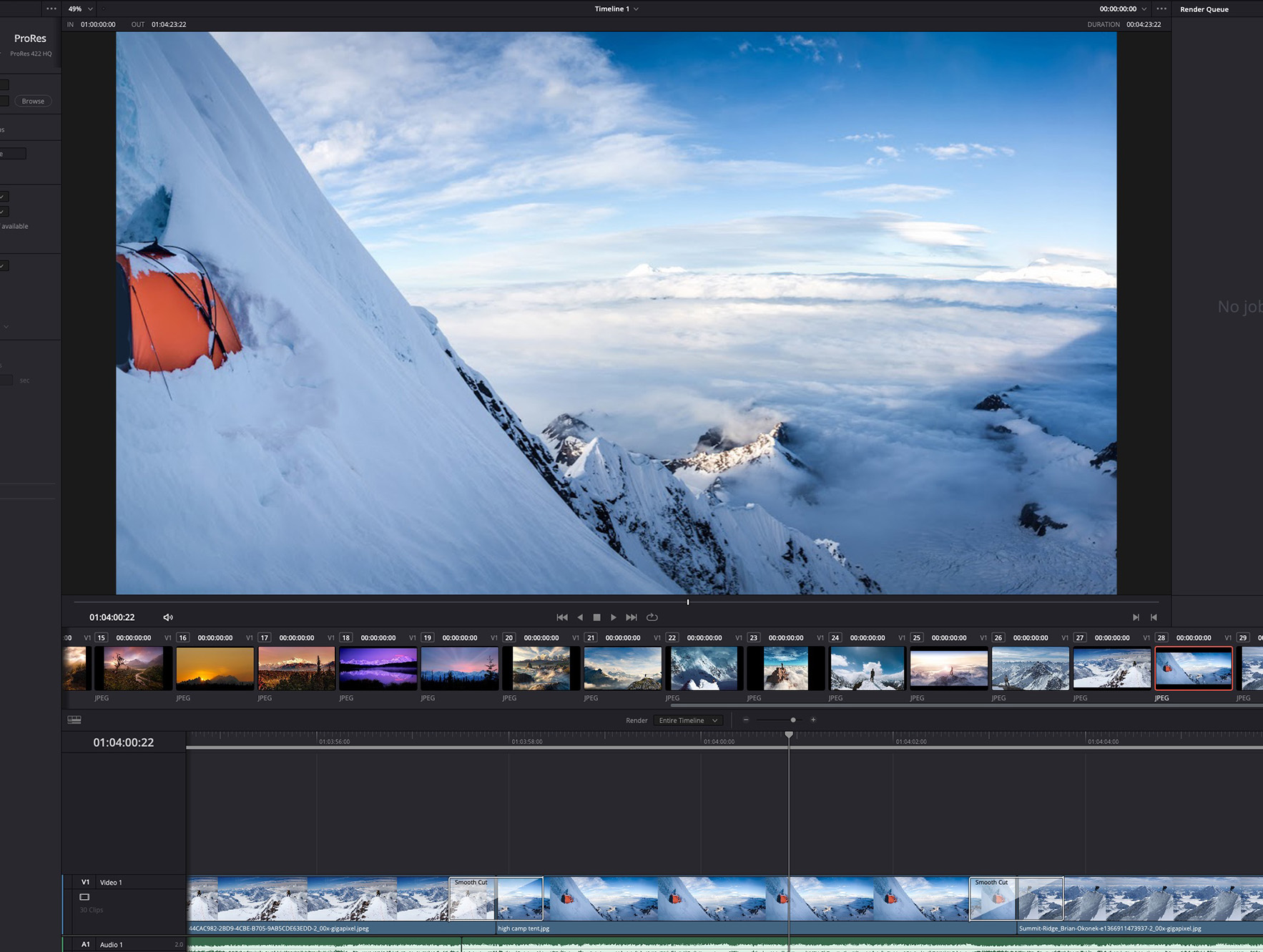
Task: Select clip 17 autumn mountain thumbnail
Action: [296, 669]
